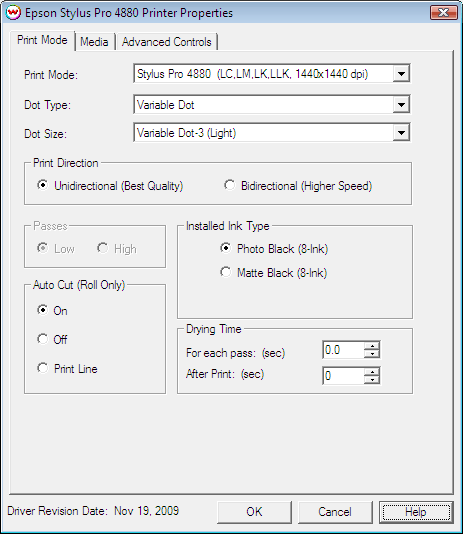Image resolution: width=463 pixels, height=534 pixels.
Task: Click the Cancel button
Action: (335, 512)
